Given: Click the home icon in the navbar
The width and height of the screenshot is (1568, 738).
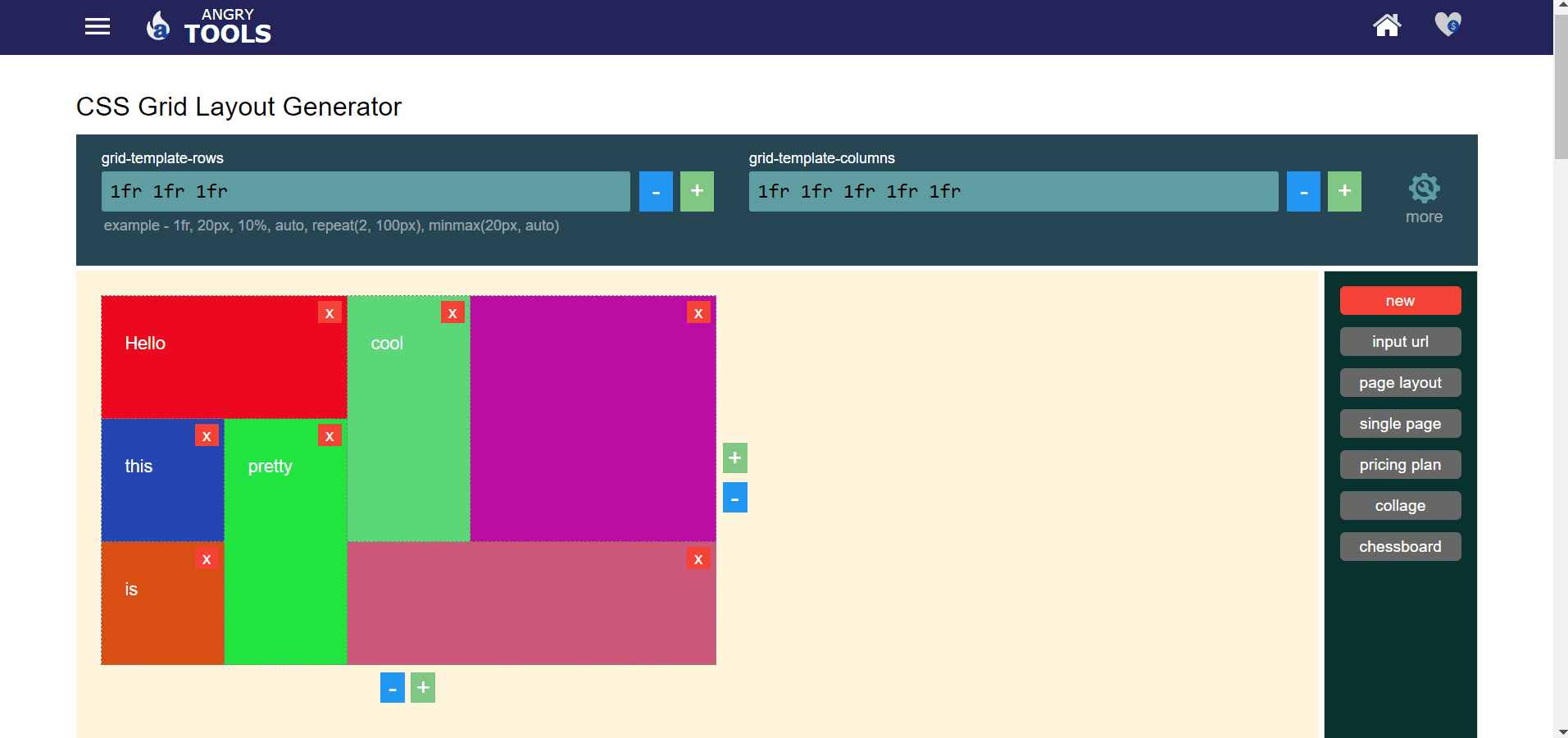Looking at the screenshot, I should 1386,25.
